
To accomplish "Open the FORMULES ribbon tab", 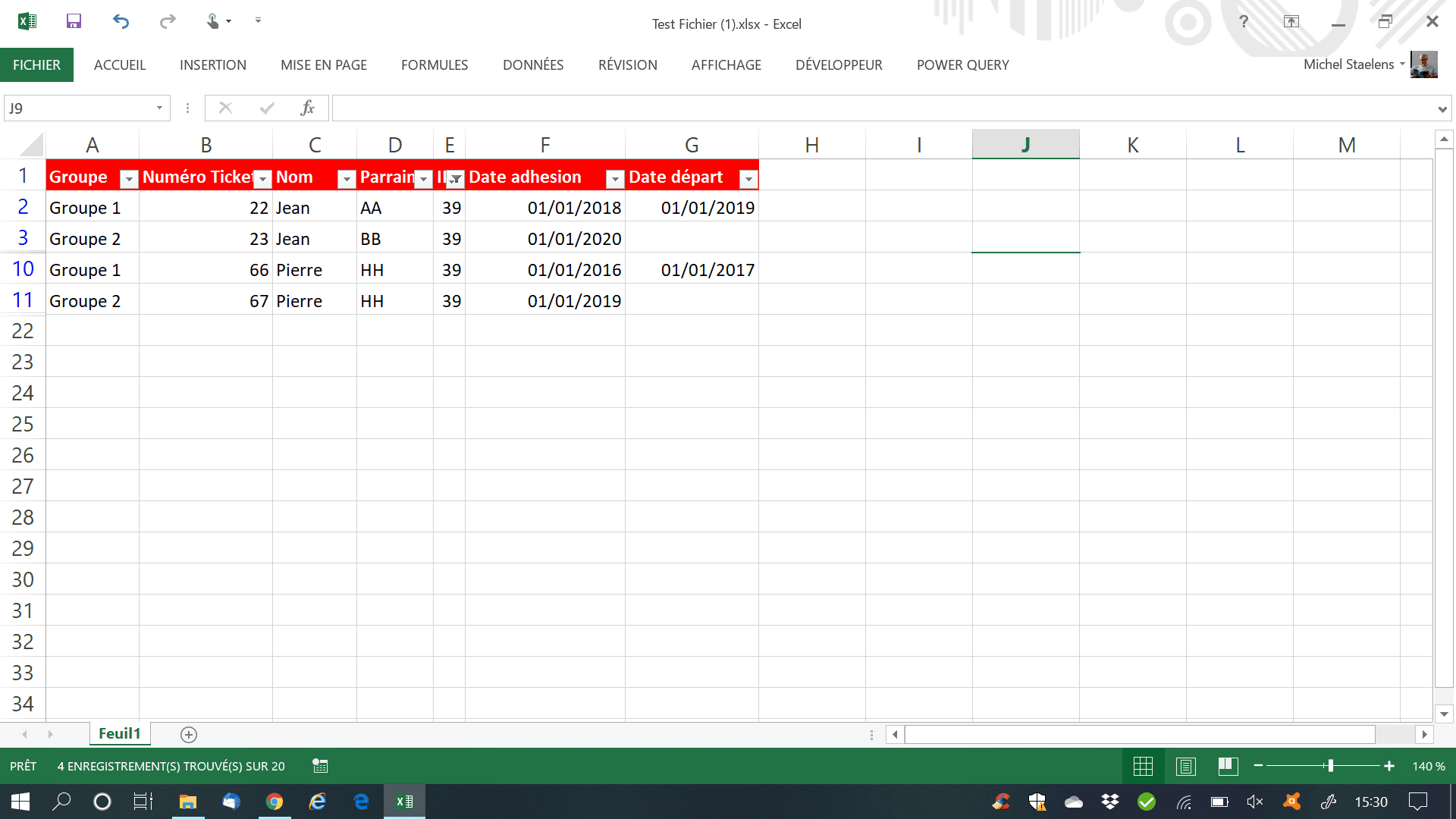I will tap(435, 65).
